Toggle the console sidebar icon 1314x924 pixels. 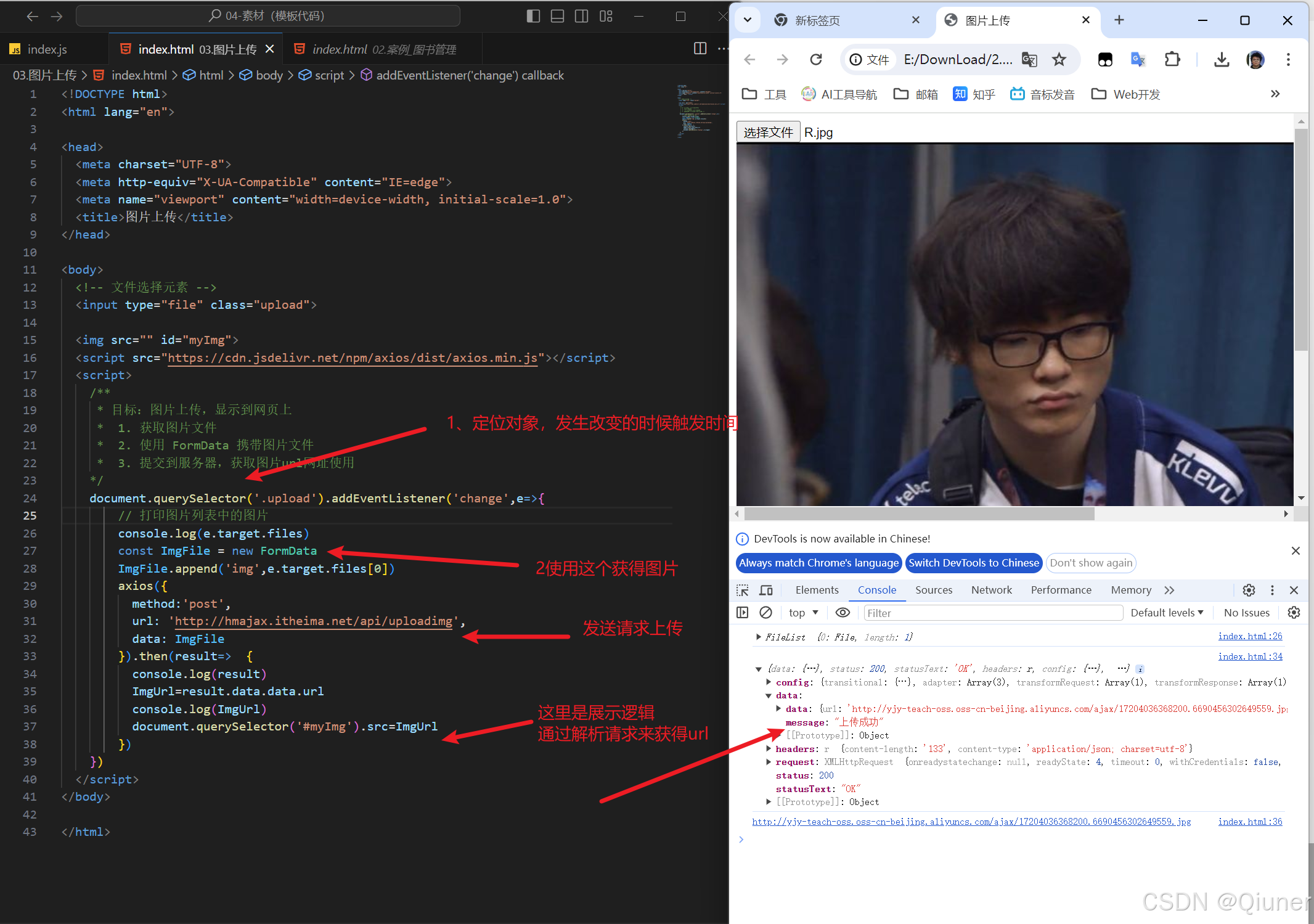click(743, 613)
